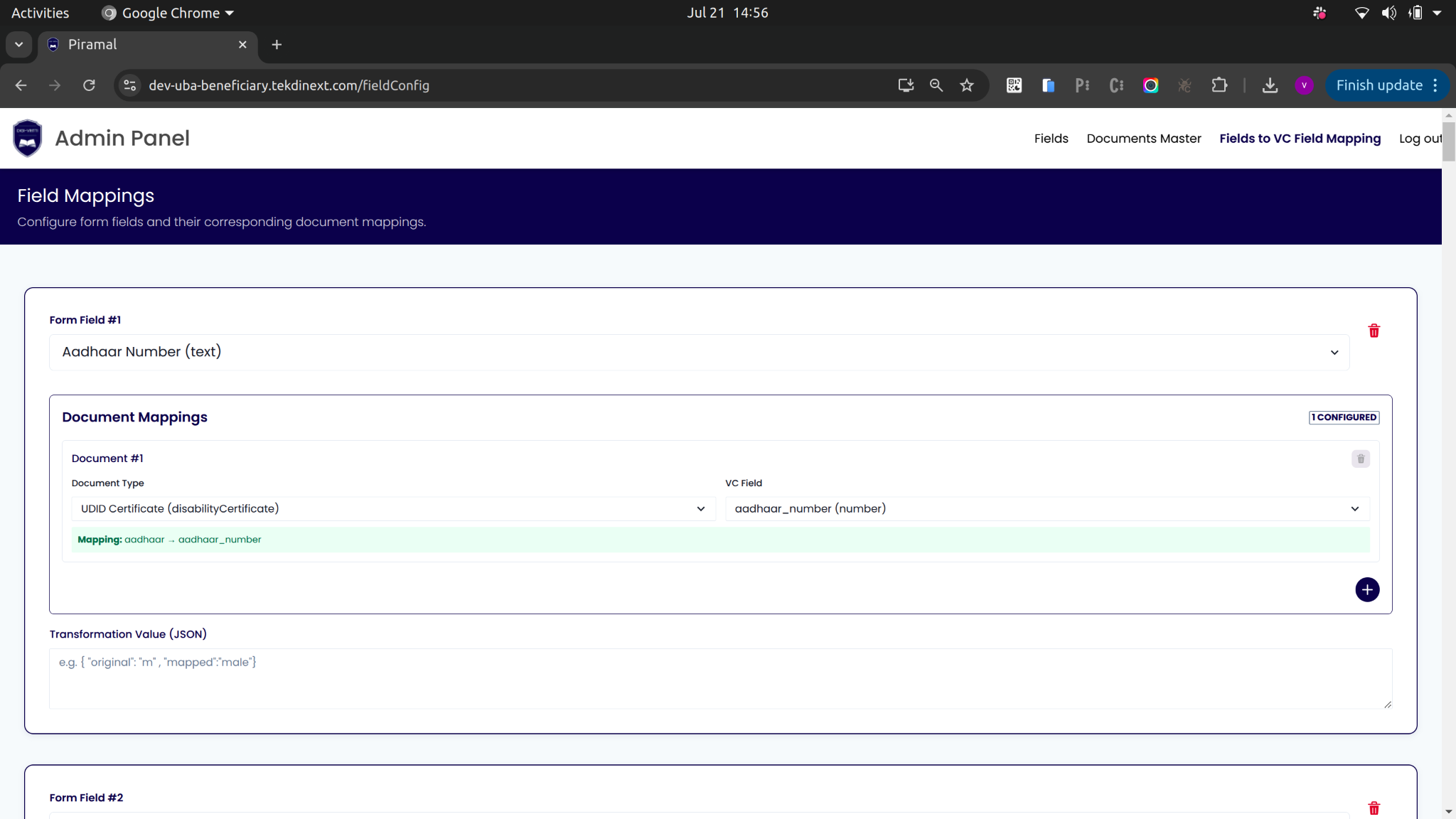The width and height of the screenshot is (1456, 819).
Task: Go to the Fields menu item
Action: 1051,139
